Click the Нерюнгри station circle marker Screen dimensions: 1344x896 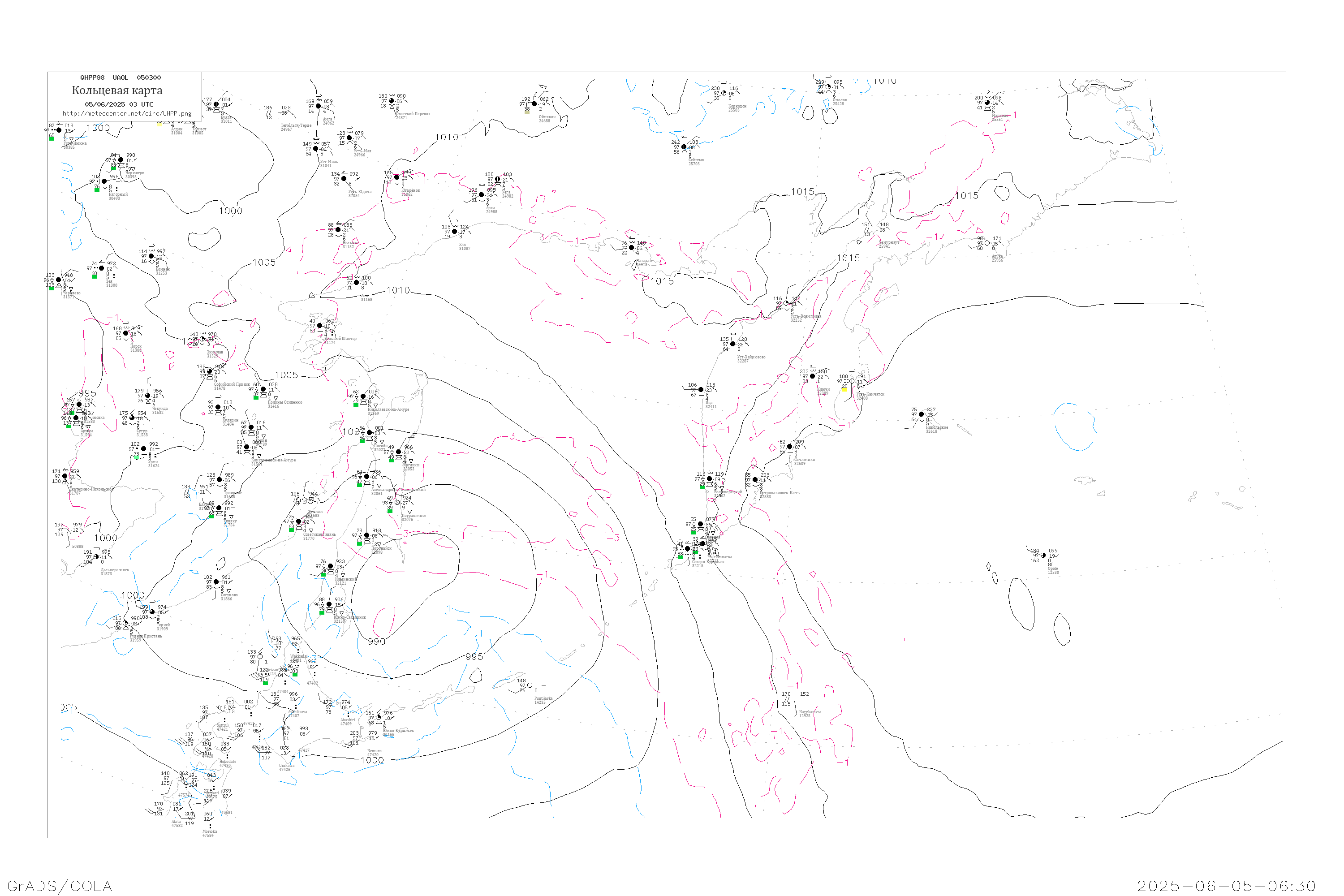click(121, 160)
